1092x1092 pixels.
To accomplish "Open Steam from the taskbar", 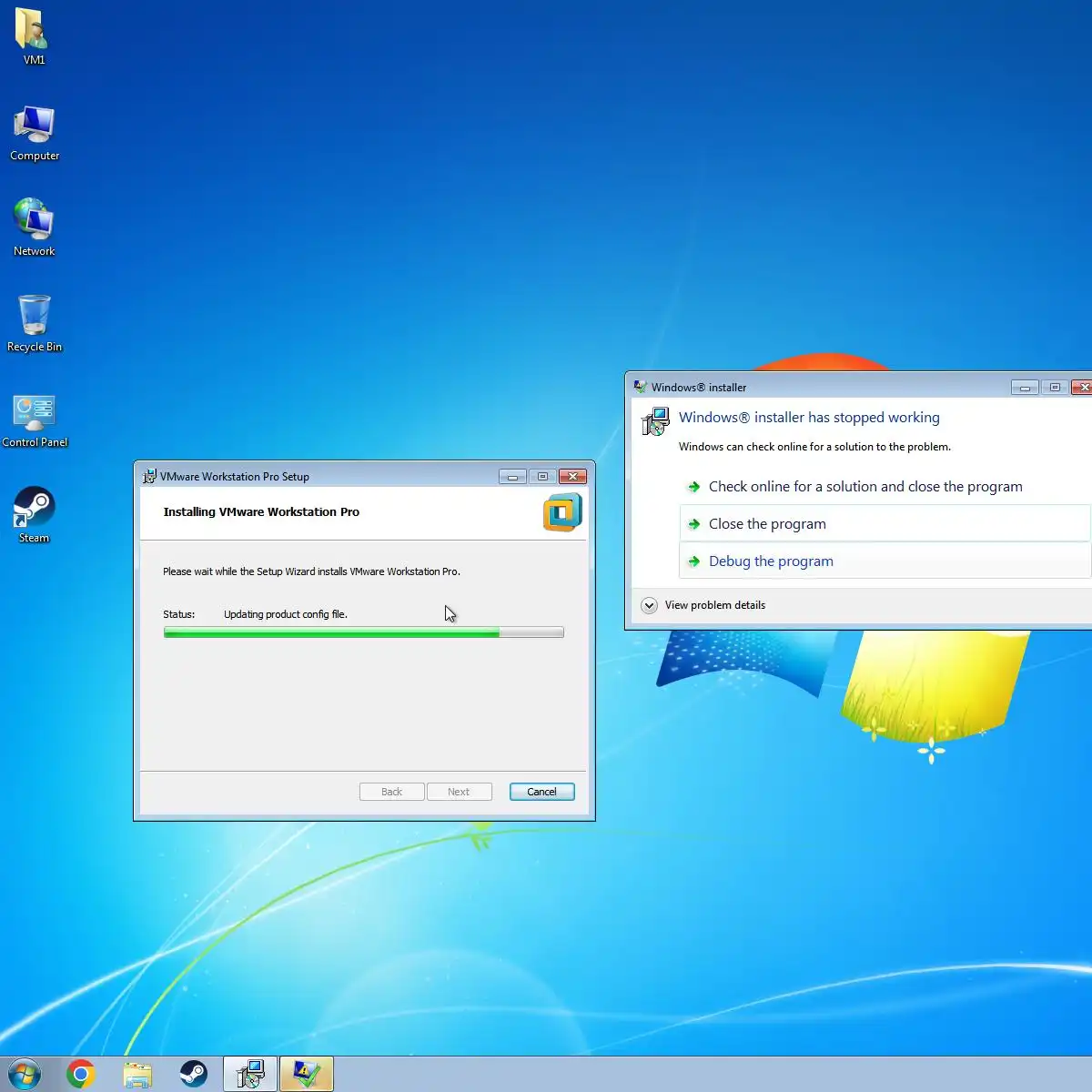I will (193, 1075).
